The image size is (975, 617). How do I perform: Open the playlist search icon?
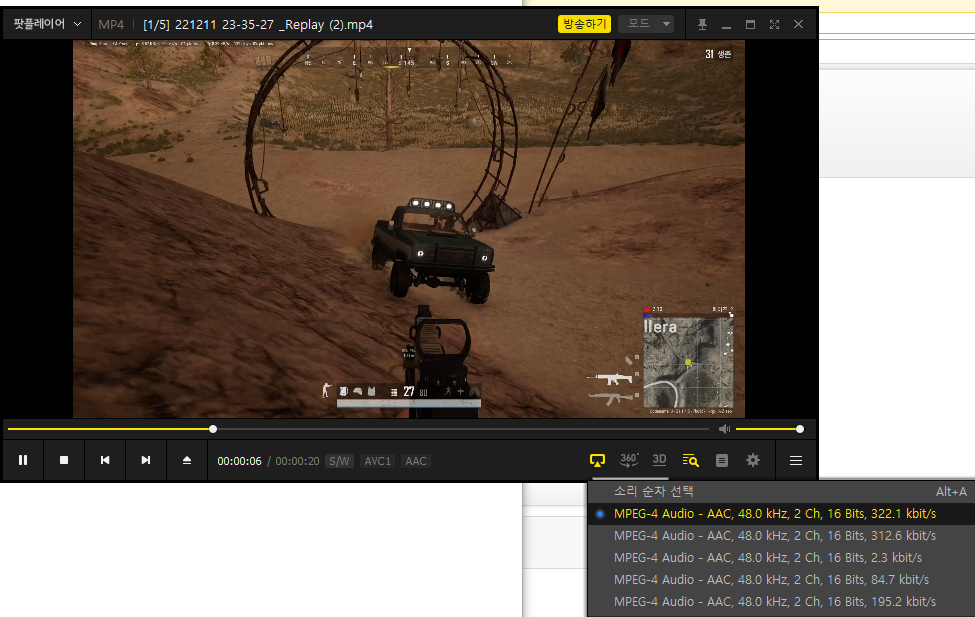tap(690, 460)
